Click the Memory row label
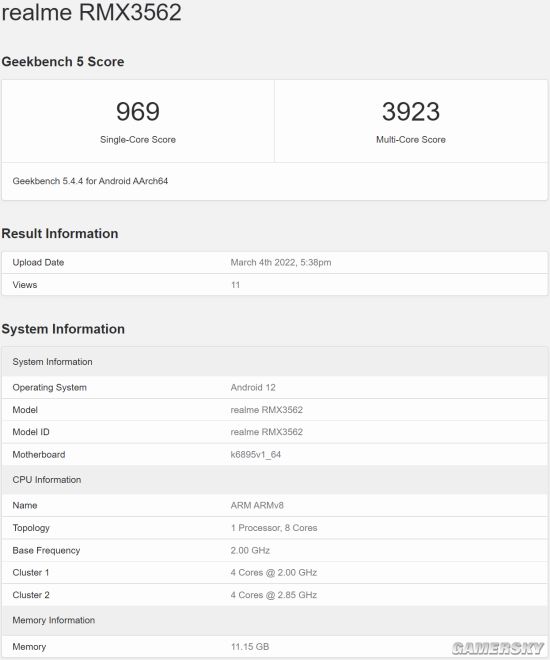Image resolution: width=550 pixels, height=660 pixels. click(x=29, y=647)
